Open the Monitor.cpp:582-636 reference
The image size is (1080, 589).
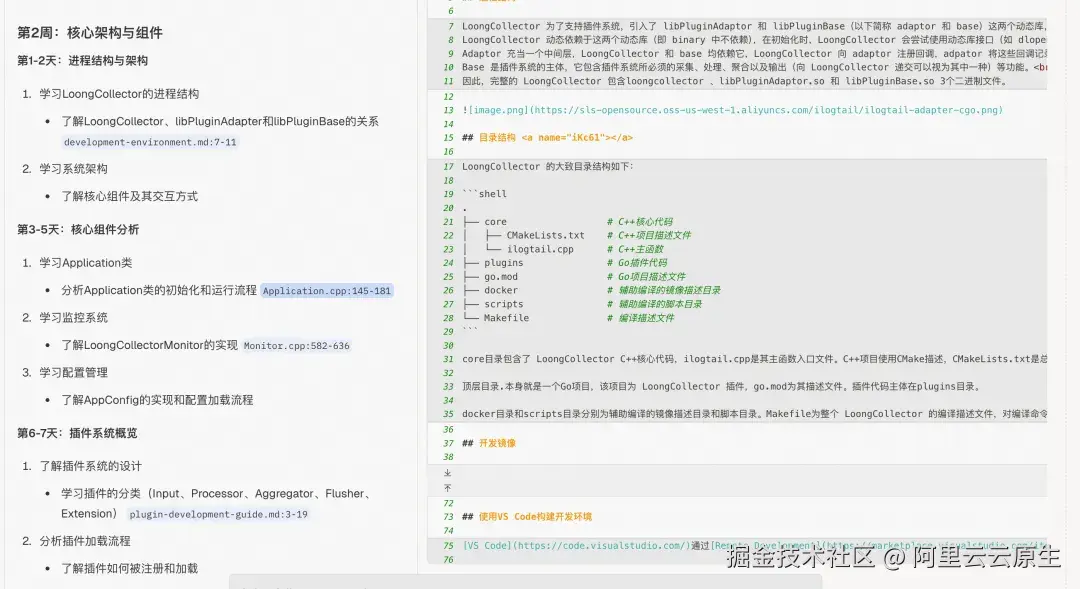[x=296, y=346]
